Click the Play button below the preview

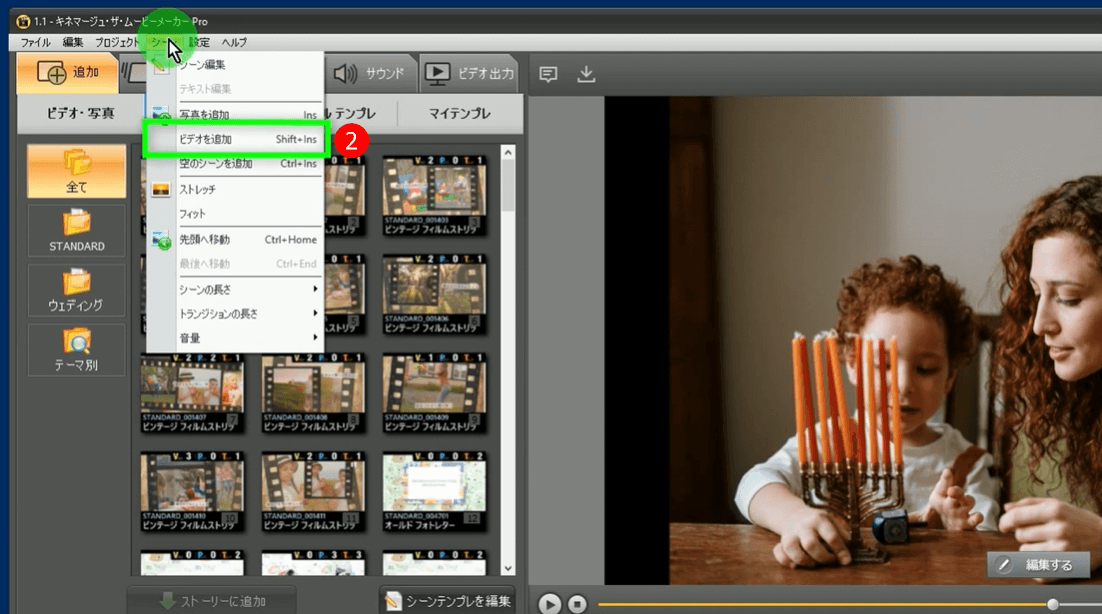(549, 604)
